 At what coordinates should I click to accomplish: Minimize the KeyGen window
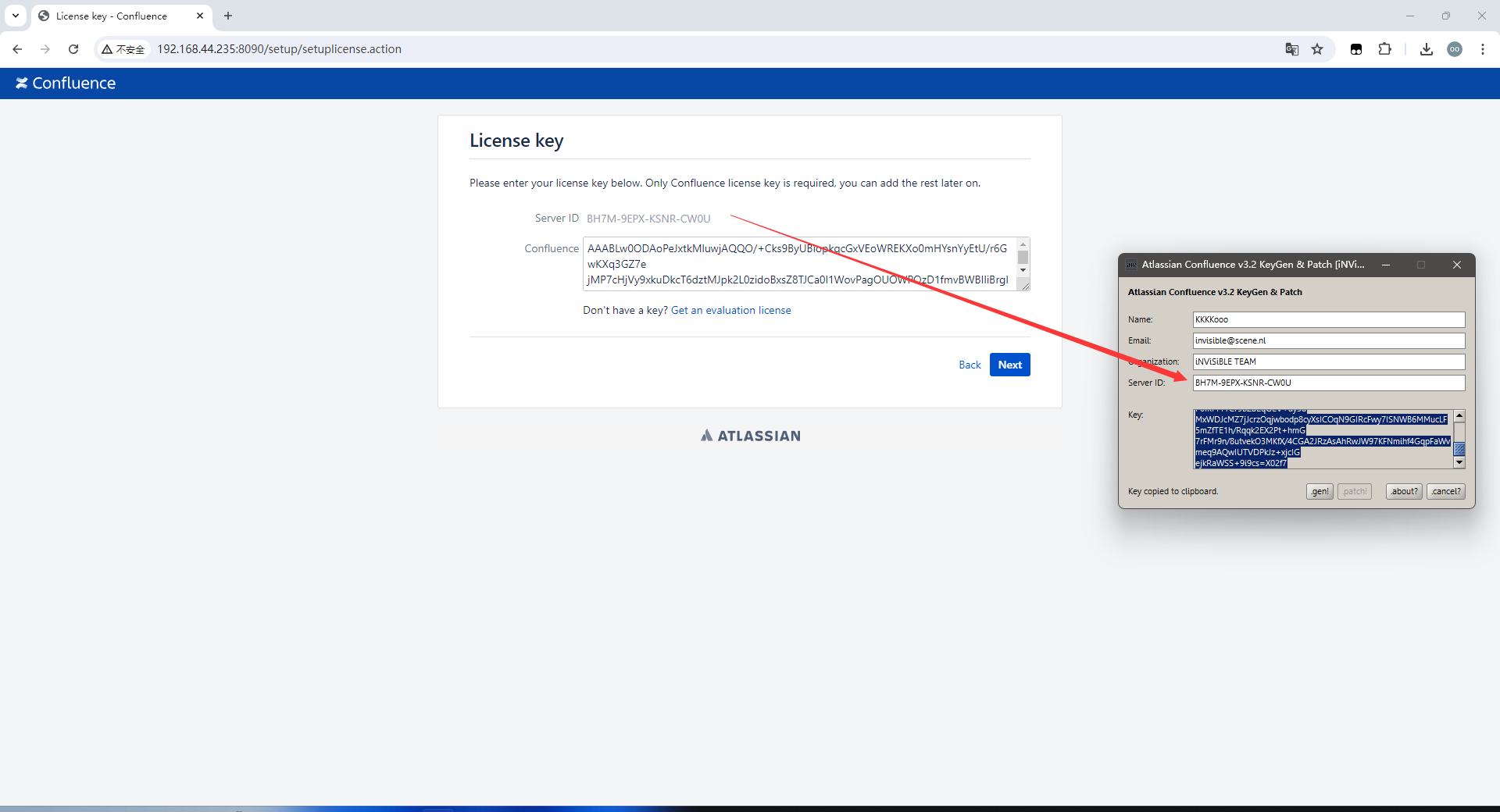[1386, 265]
